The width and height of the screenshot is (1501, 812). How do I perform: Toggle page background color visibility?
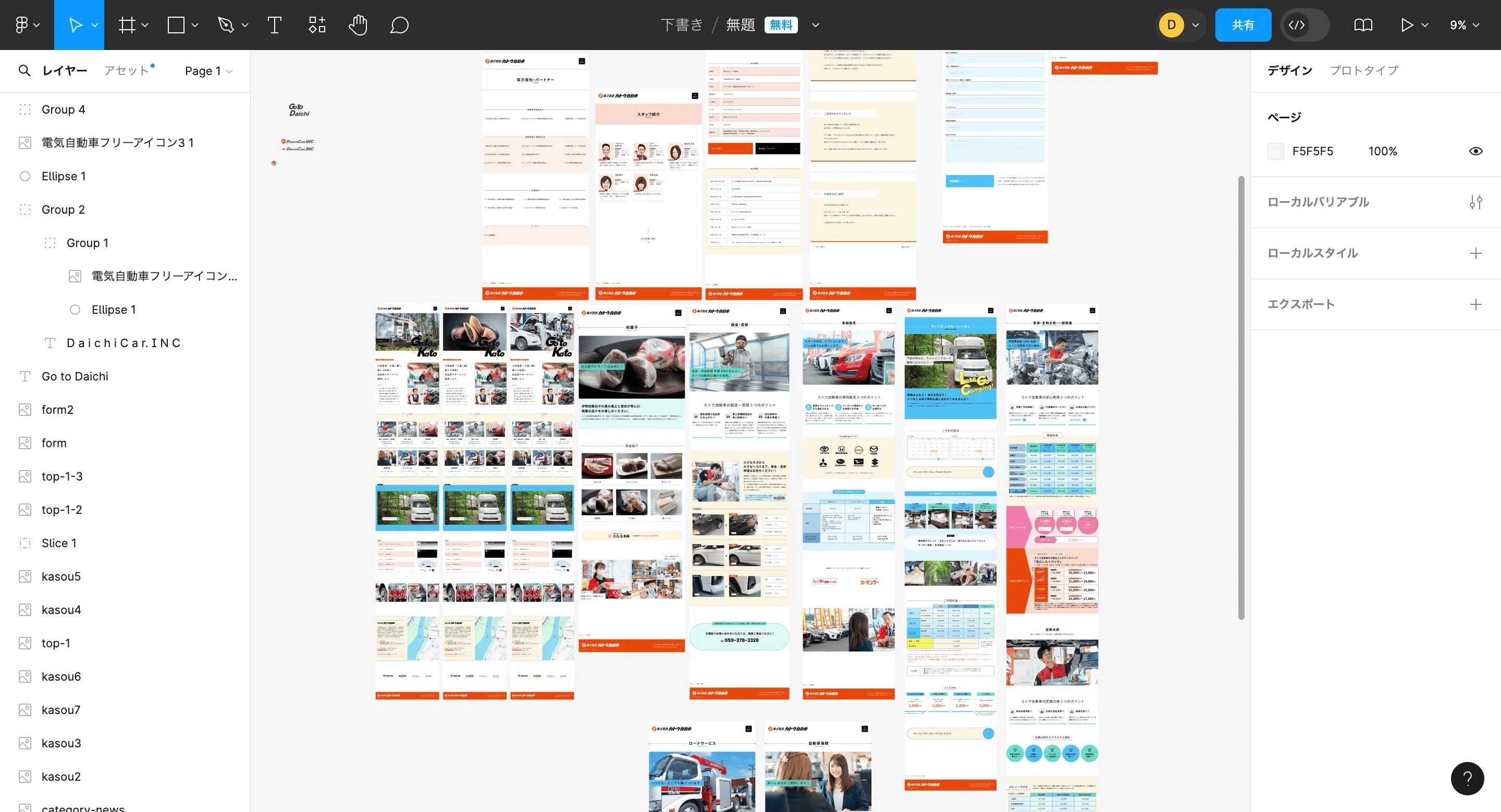coord(1477,151)
